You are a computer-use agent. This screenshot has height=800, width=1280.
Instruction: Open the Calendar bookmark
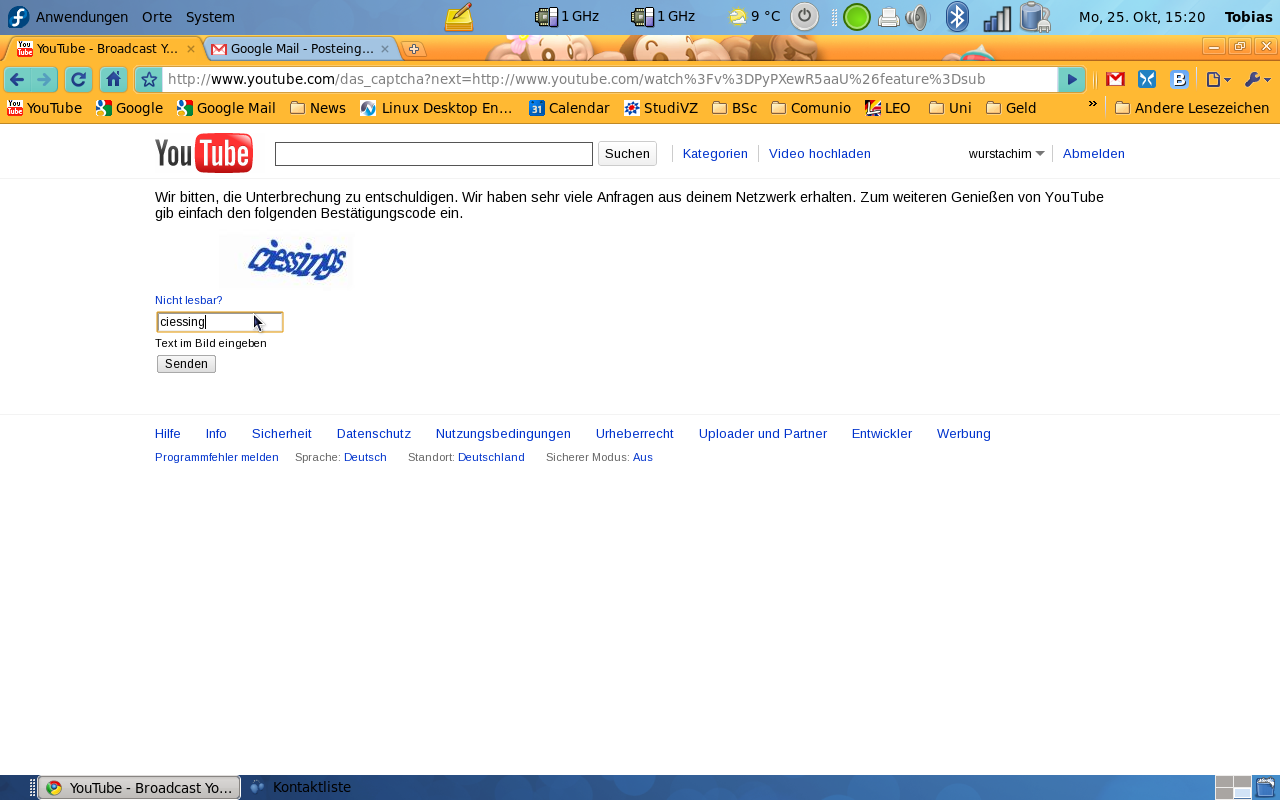coord(569,108)
